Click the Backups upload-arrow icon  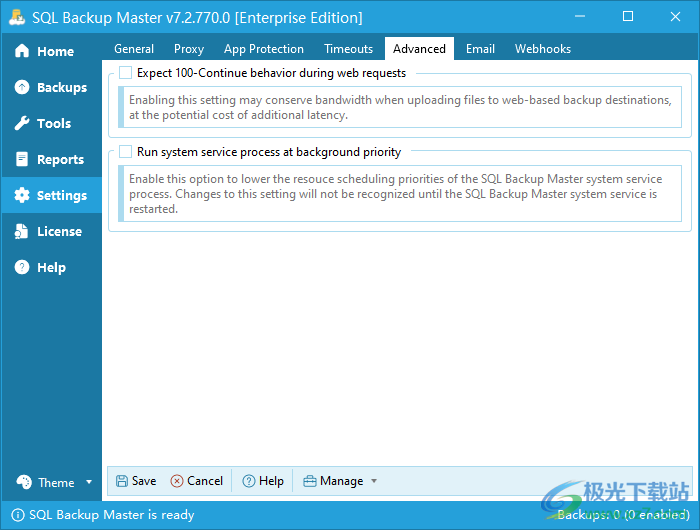tap(21, 87)
